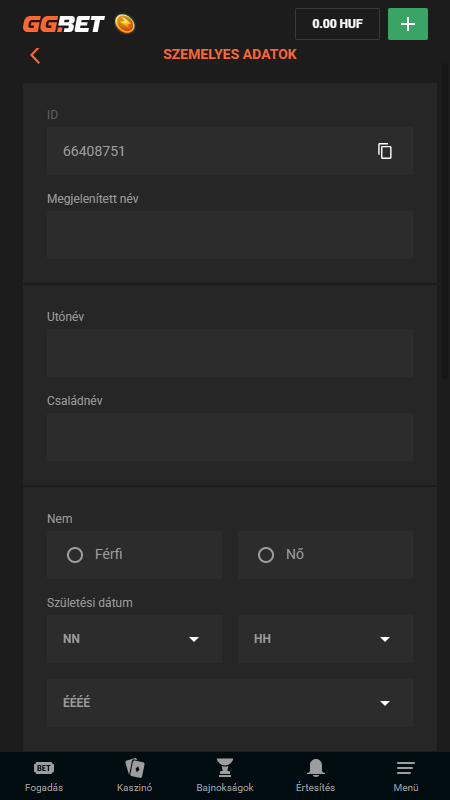
Task: Open the Menü hamburger icon
Action: click(x=406, y=776)
